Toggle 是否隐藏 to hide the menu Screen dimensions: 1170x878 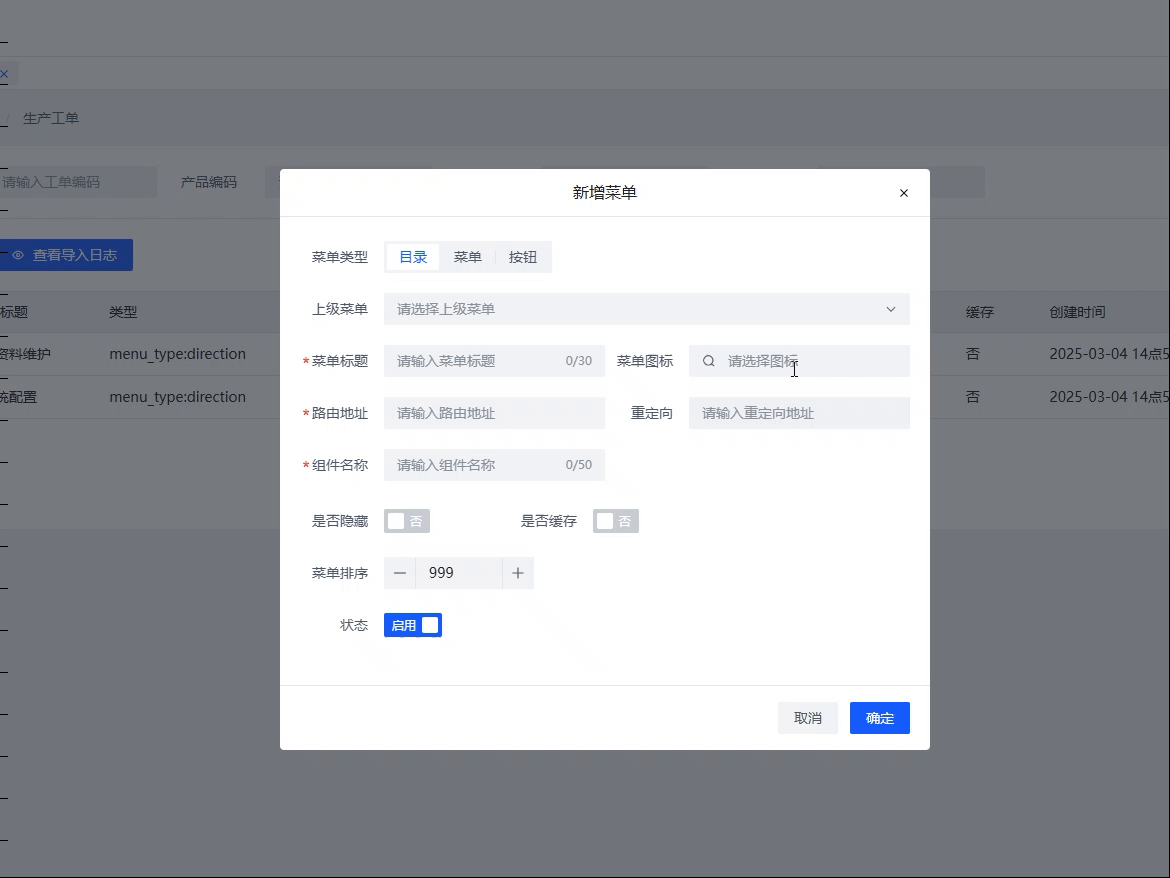[x=406, y=520]
